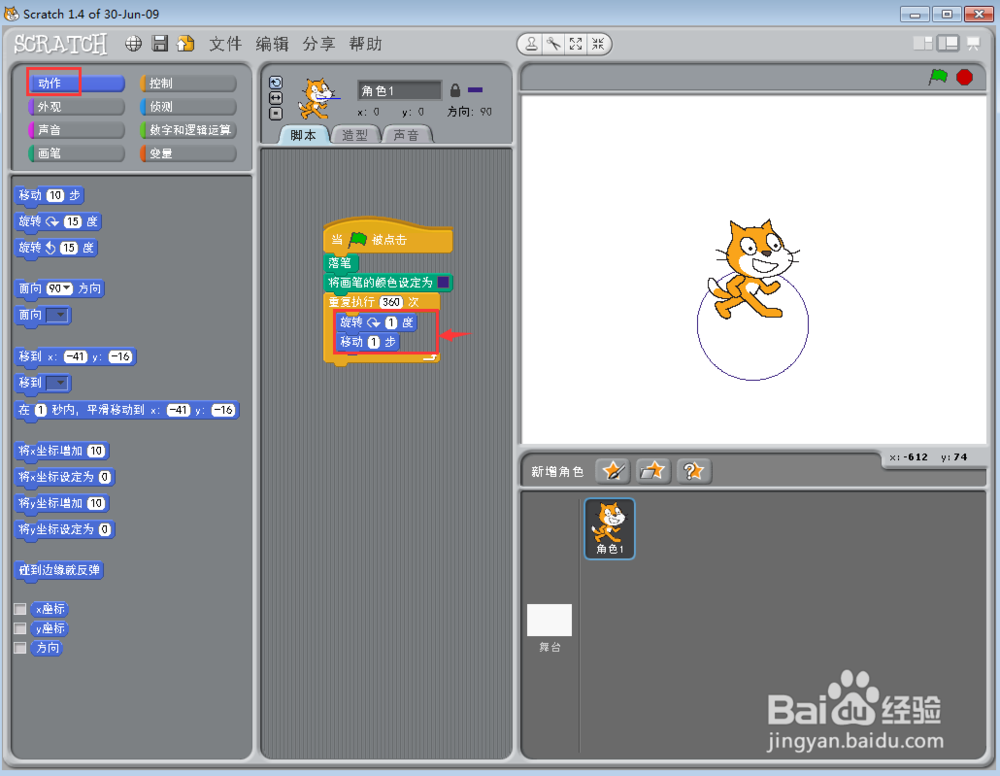Screen dimensions: 1000x776
Task: Select the grow sprite tool
Action: (x=576, y=44)
